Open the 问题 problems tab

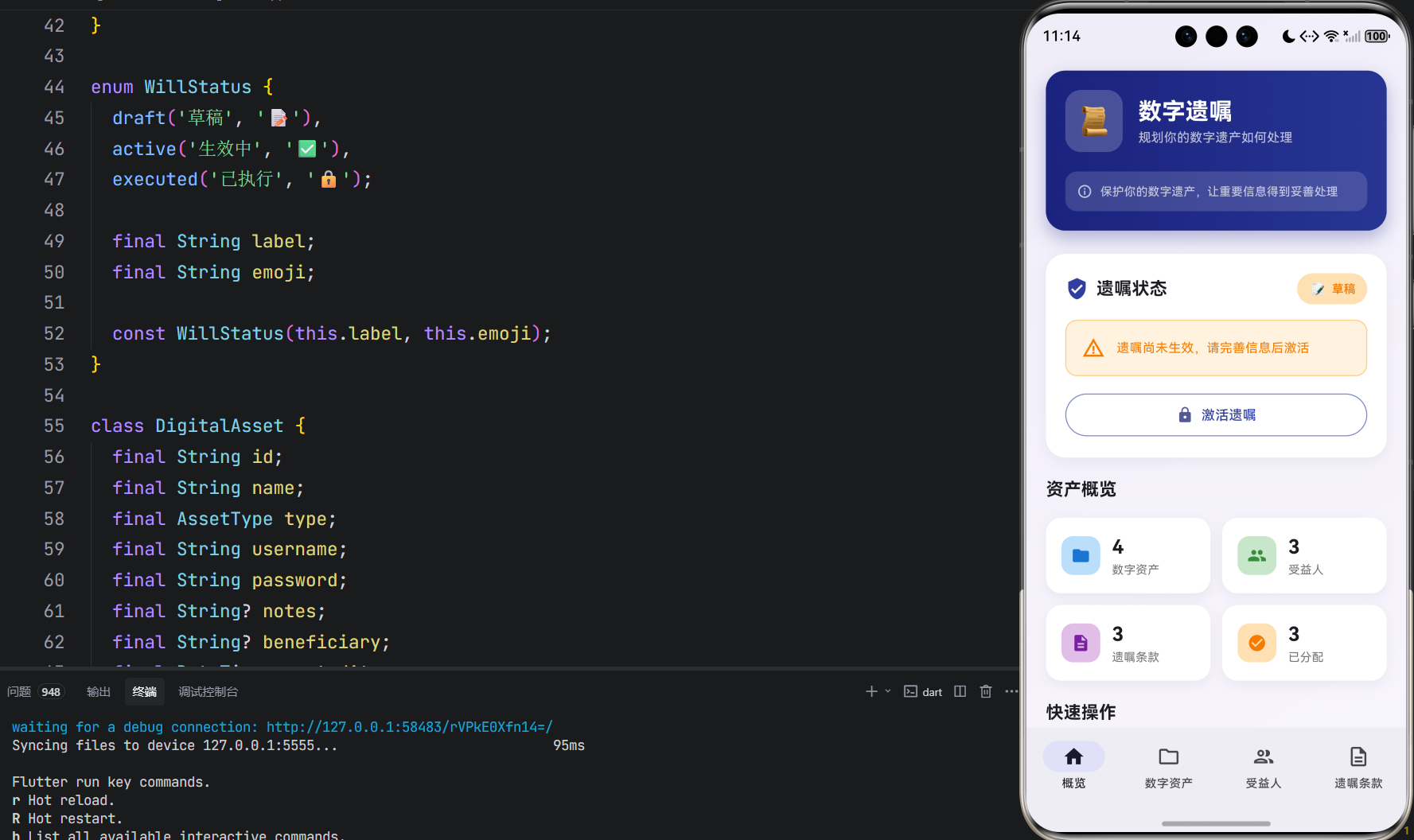(x=19, y=692)
